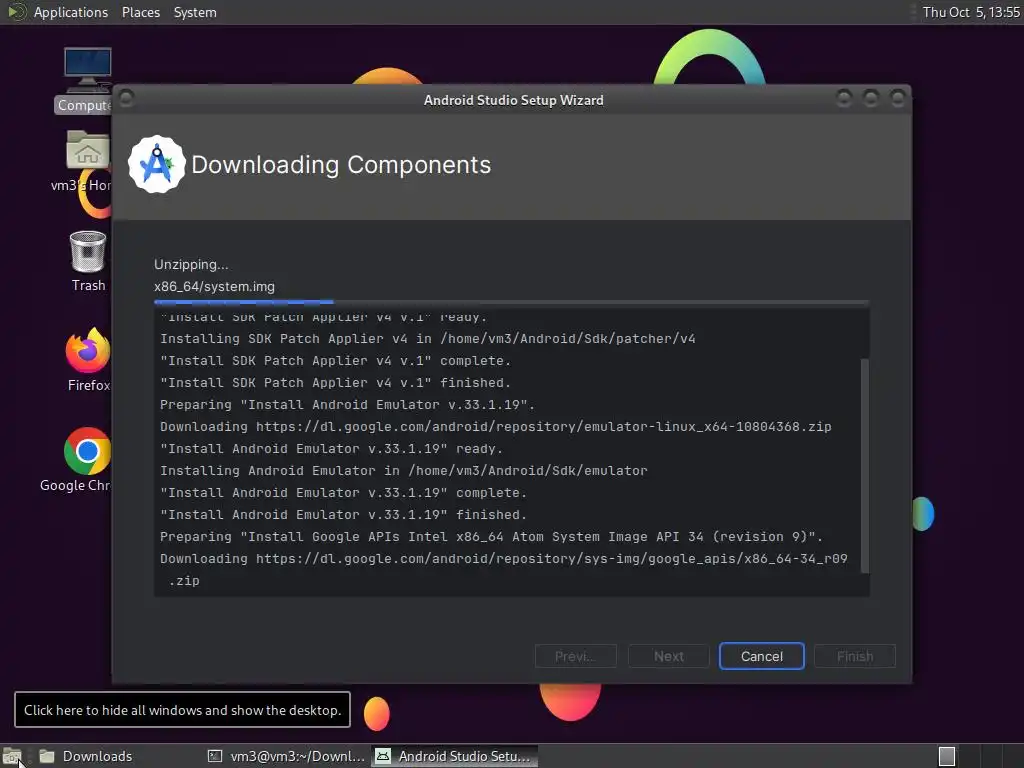This screenshot has width=1024, height=768.
Task: Select the Android Studio Setup taskbar entry
Action: click(x=455, y=756)
